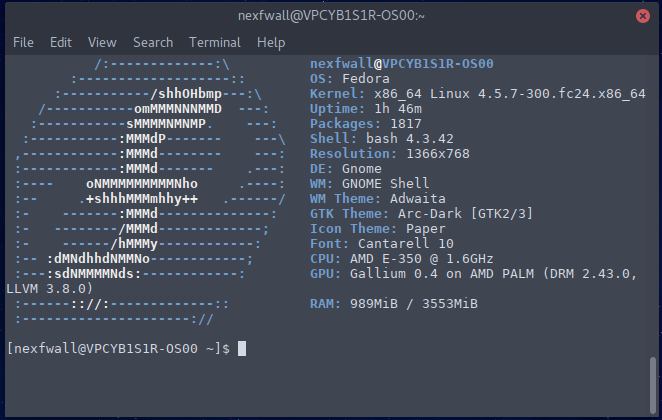662x420 pixels.
Task: Open the Edit menu
Action: [x=61, y=42]
